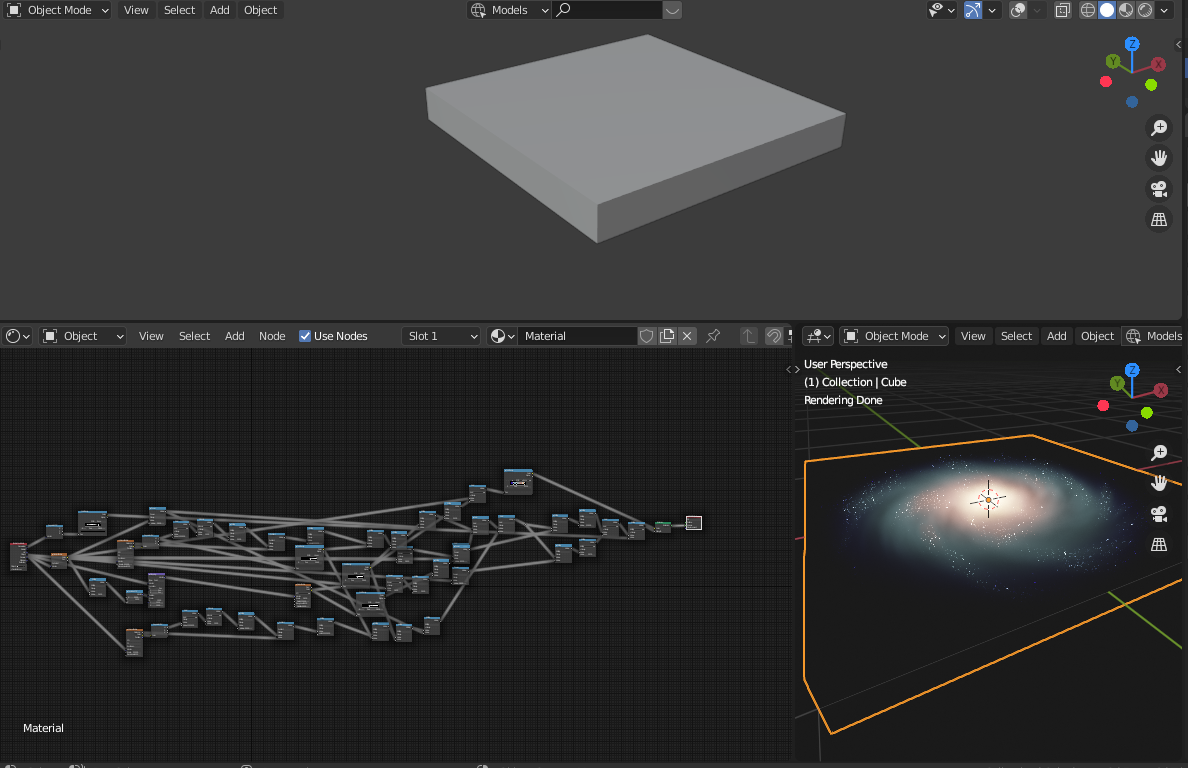The height and width of the screenshot is (768, 1188).
Task: Switch to wireframe viewport shading
Action: [x=1088, y=10]
